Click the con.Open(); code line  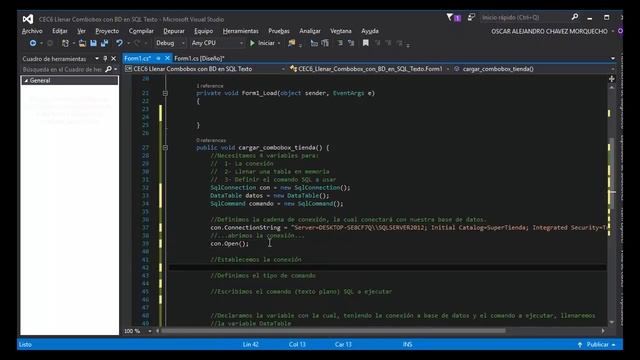pos(229,244)
